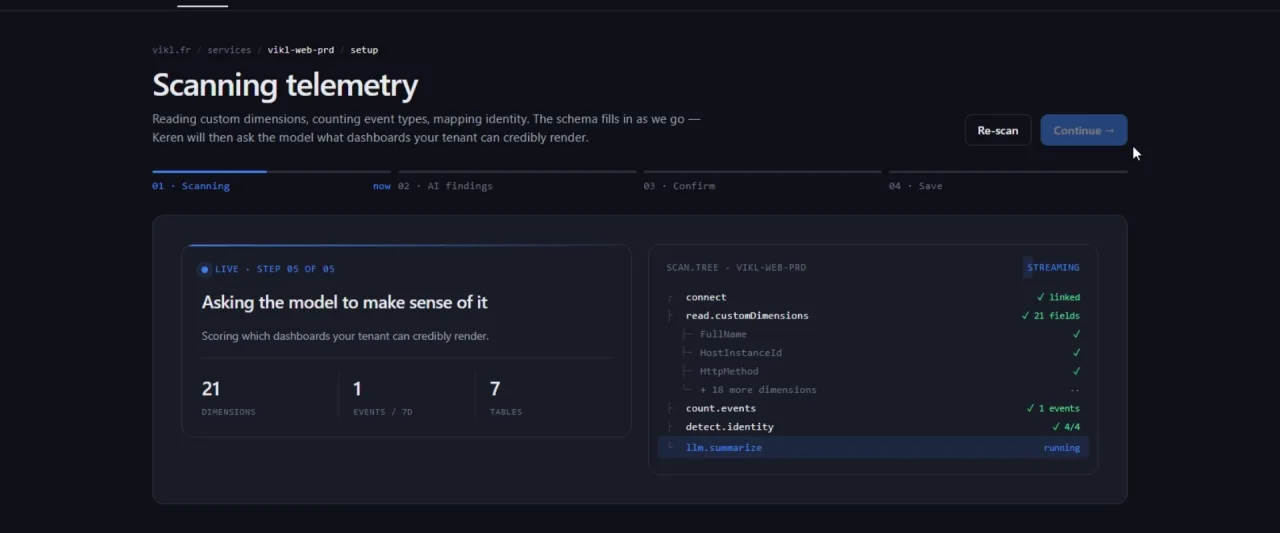The width and height of the screenshot is (1280, 533).
Task: Click the Continue button
Action: [x=1083, y=130]
